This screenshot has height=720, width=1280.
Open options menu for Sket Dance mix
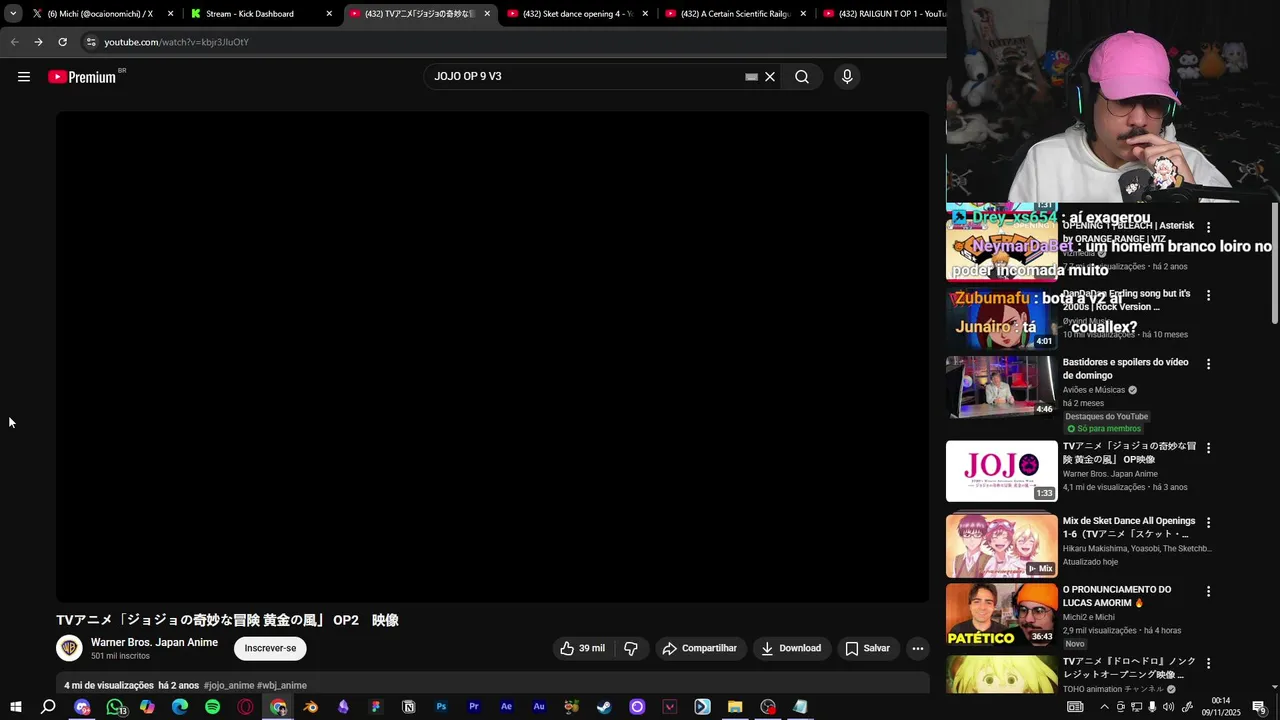[1208, 523]
